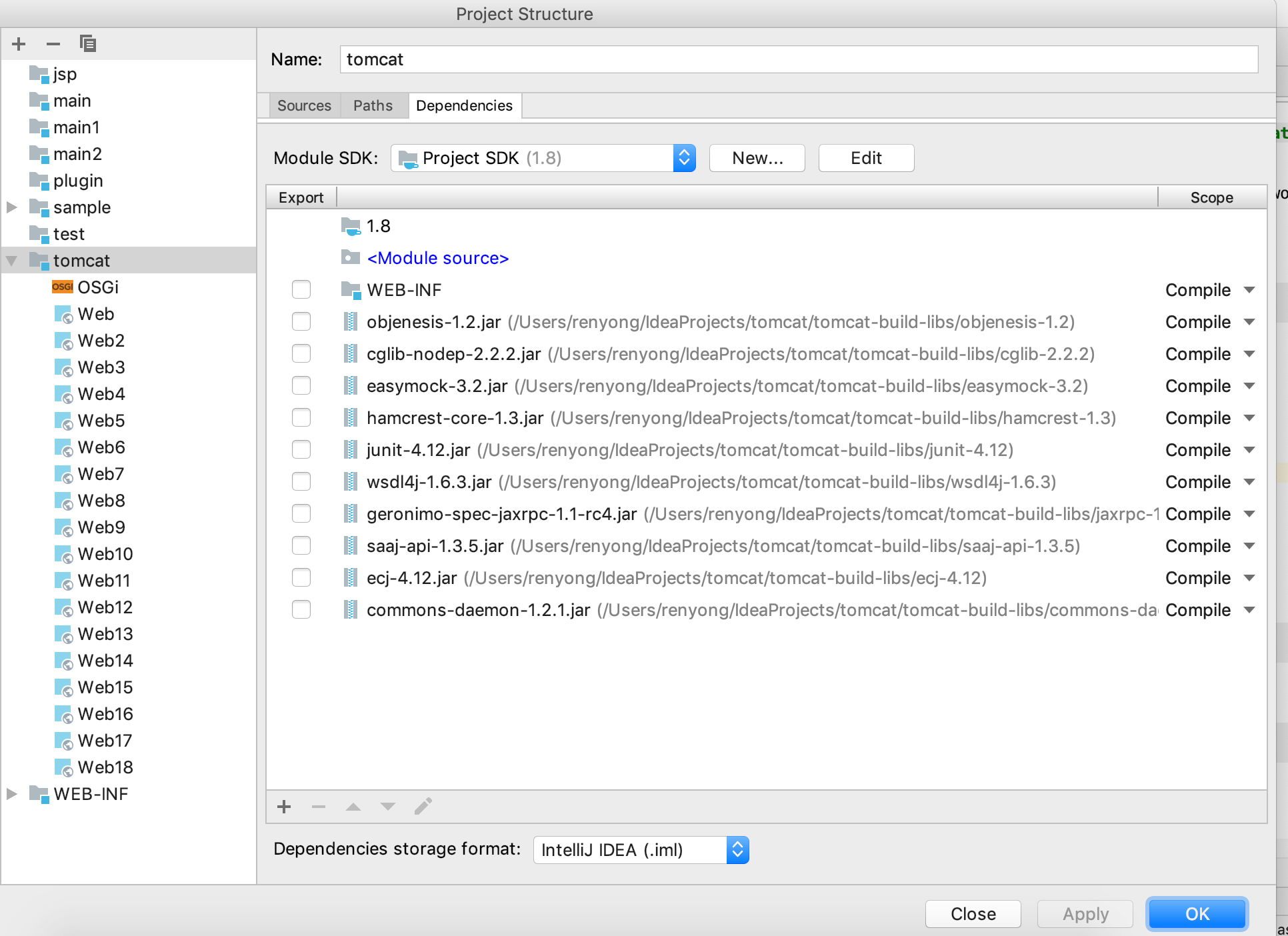Enable export for ecj-4.12.jar
The image size is (1288, 936).
[301, 578]
